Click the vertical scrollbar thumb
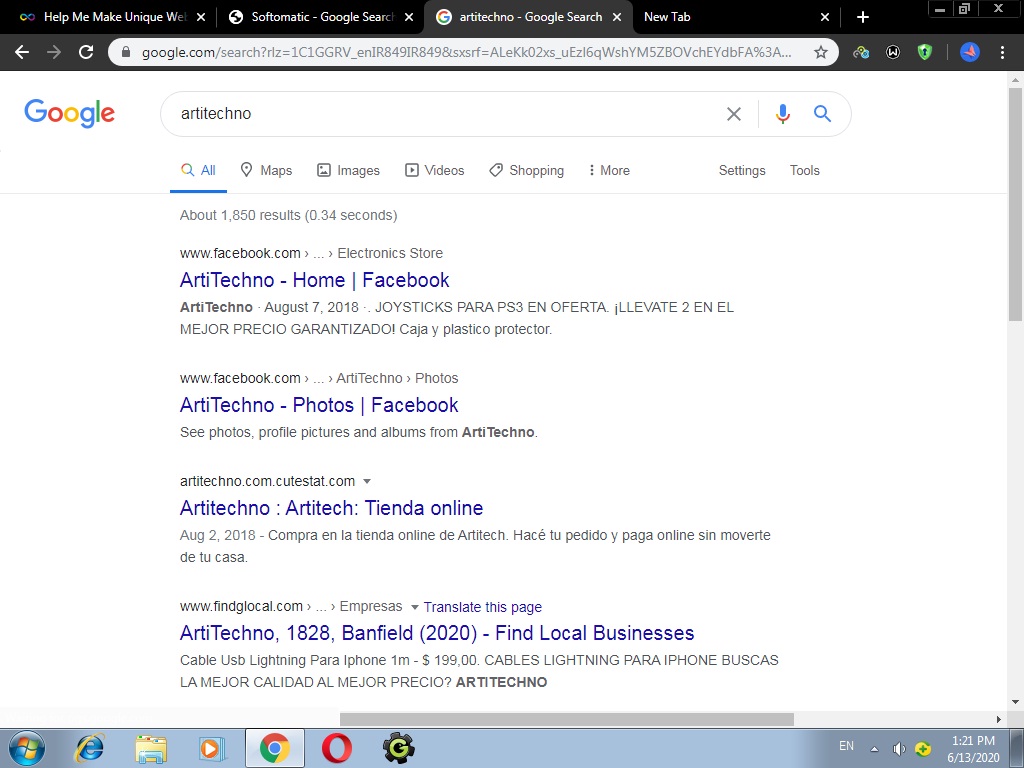1024x768 pixels. [x=1015, y=204]
